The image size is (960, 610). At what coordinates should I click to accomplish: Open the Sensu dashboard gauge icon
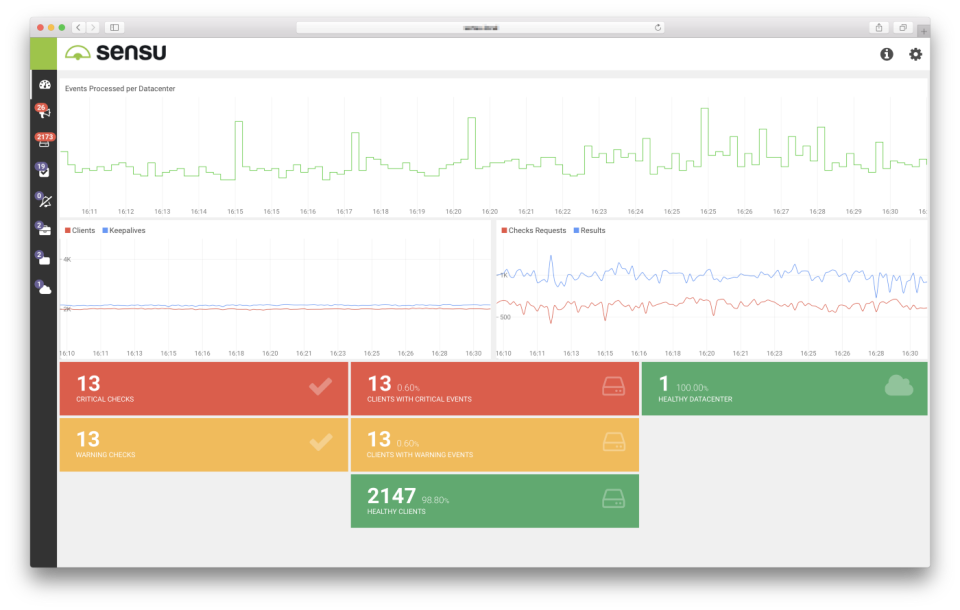pos(42,84)
